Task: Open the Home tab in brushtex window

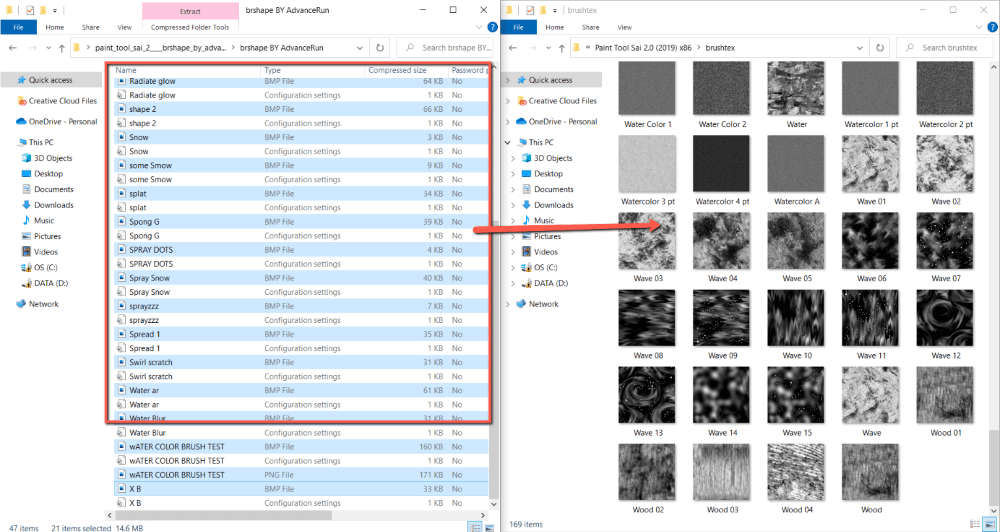Action: [x=554, y=27]
